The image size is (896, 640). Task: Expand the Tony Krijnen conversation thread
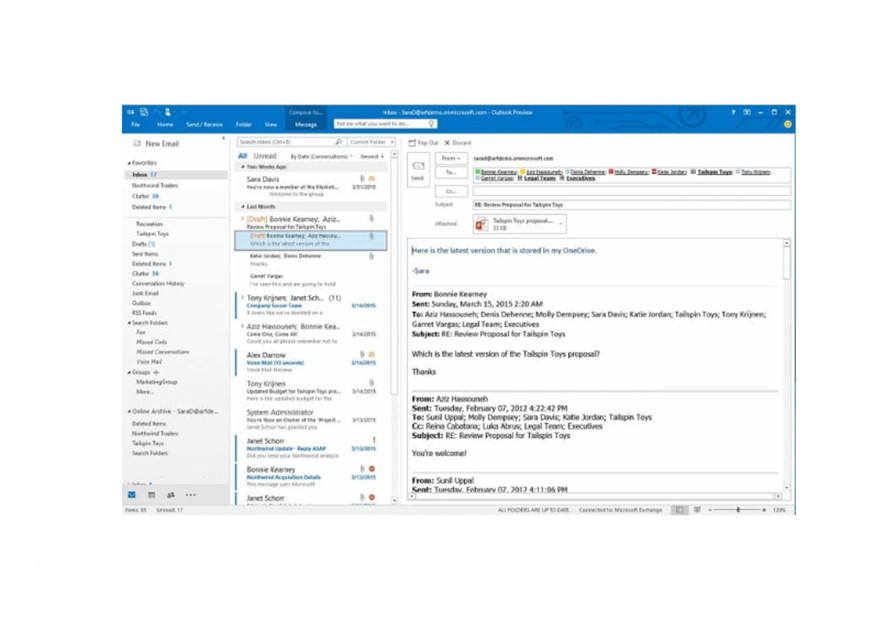pos(242,298)
